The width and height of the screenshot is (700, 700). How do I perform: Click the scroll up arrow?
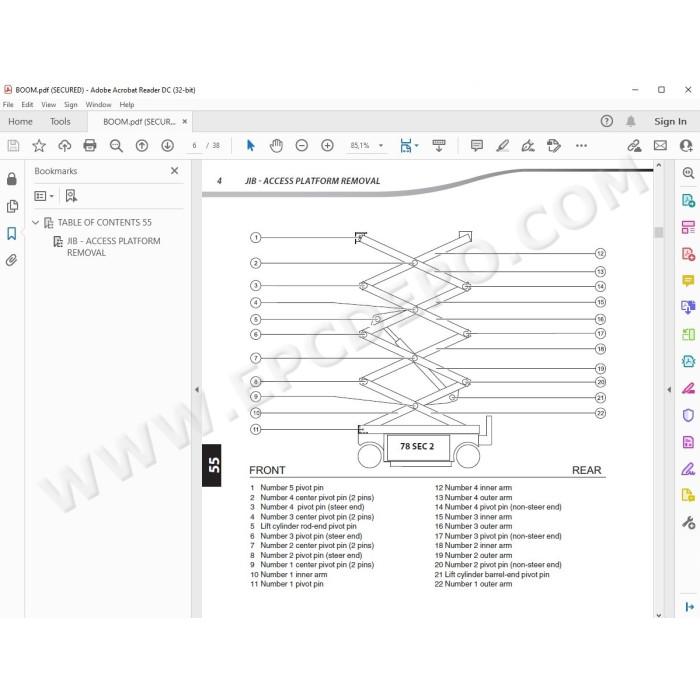(x=658, y=165)
